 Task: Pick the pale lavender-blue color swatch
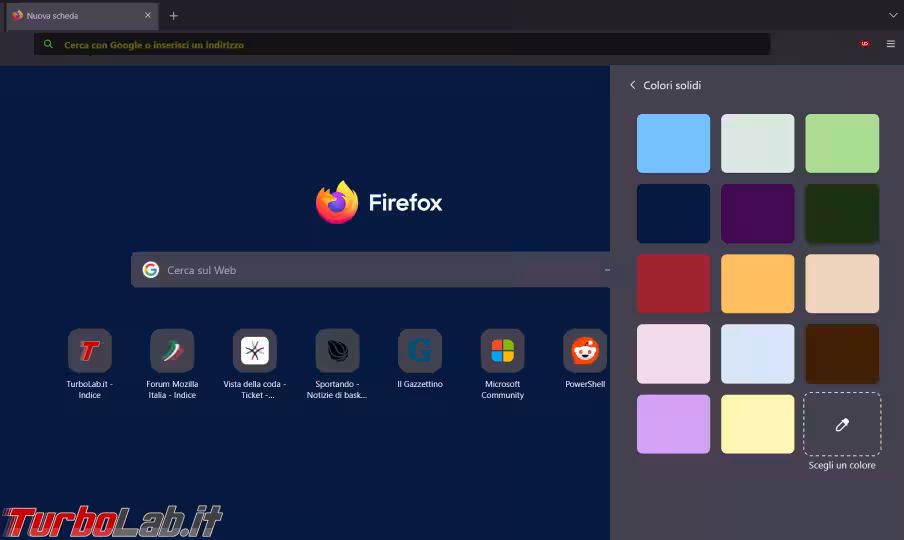758,354
